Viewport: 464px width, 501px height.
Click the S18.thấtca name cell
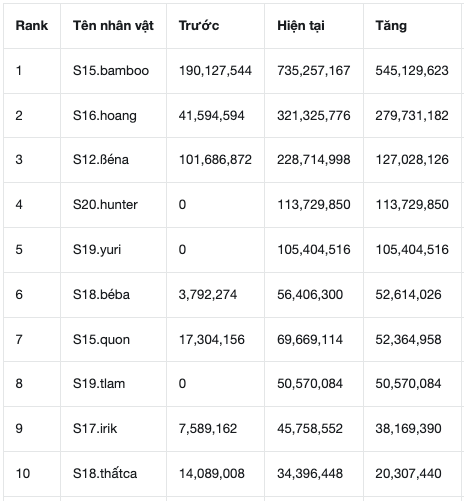113,474
